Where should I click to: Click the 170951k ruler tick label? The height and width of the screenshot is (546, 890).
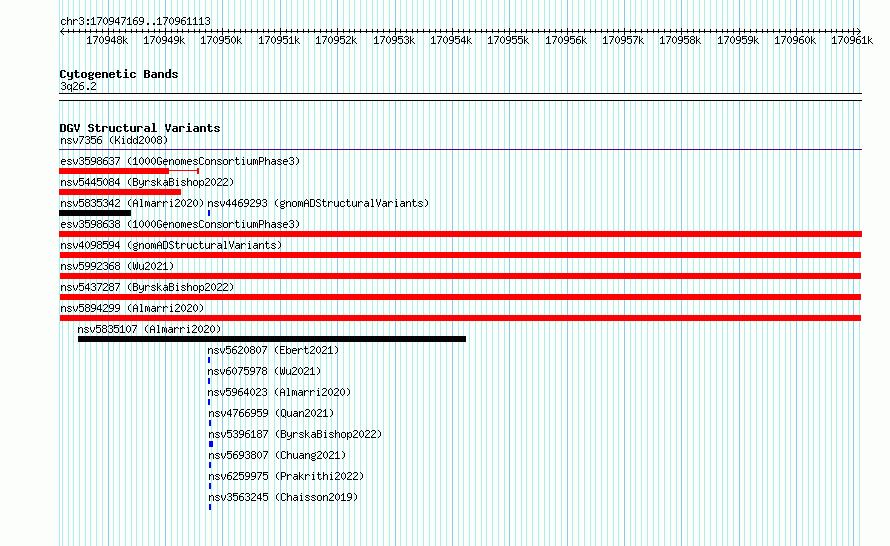tap(279, 40)
